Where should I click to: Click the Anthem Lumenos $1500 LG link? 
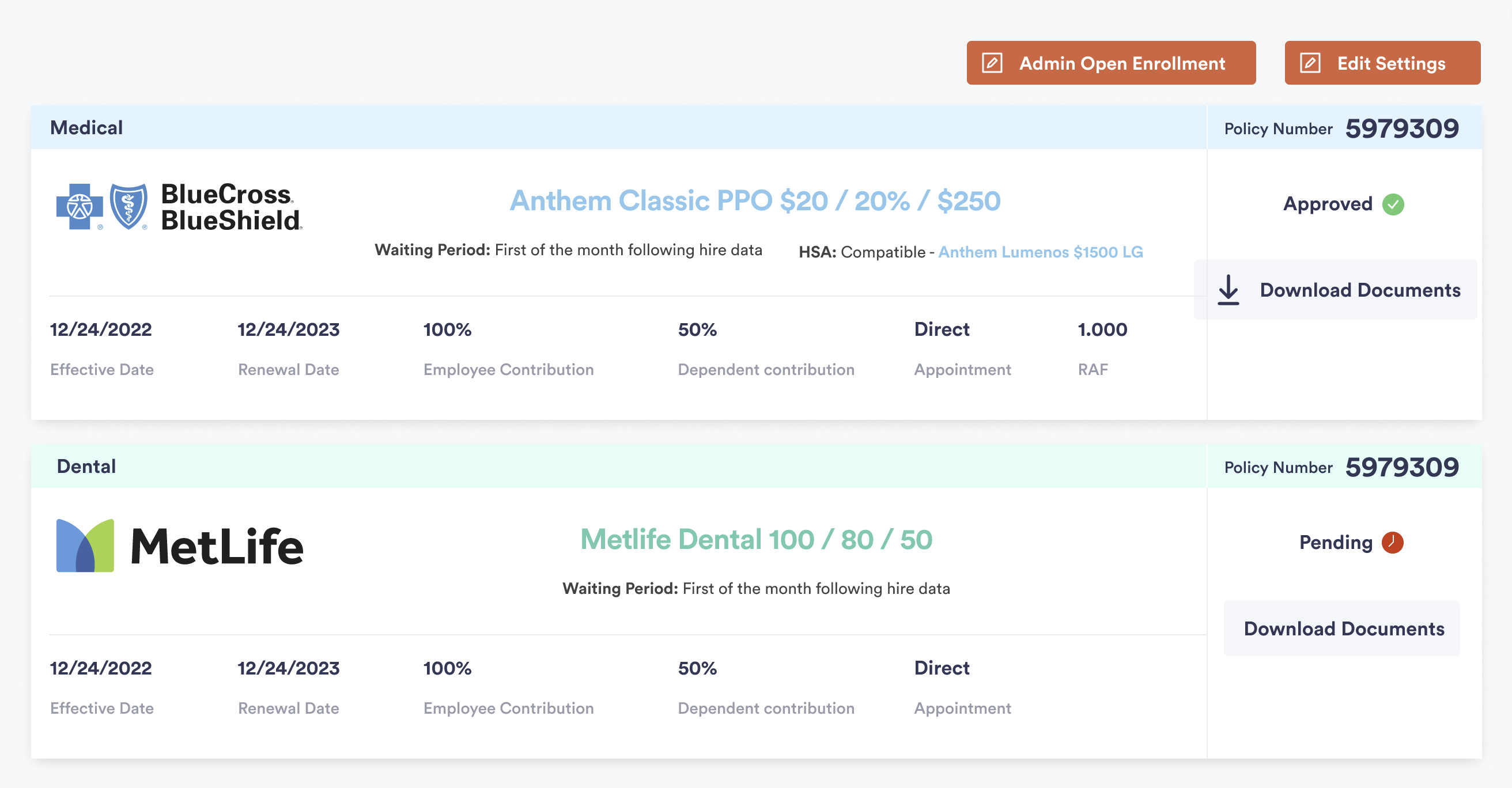(x=1041, y=252)
